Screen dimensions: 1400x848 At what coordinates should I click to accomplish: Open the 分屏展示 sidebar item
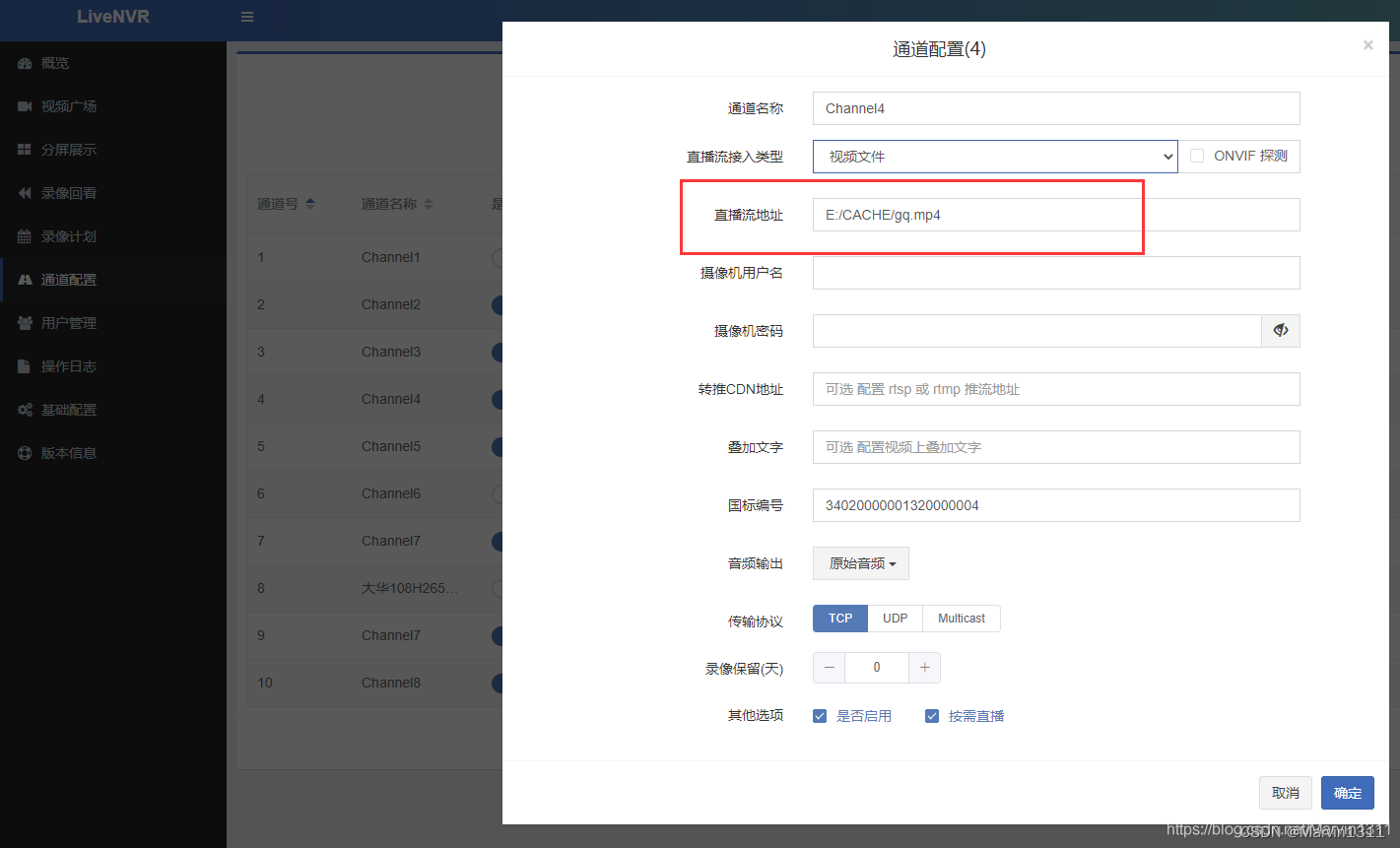pos(113,150)
